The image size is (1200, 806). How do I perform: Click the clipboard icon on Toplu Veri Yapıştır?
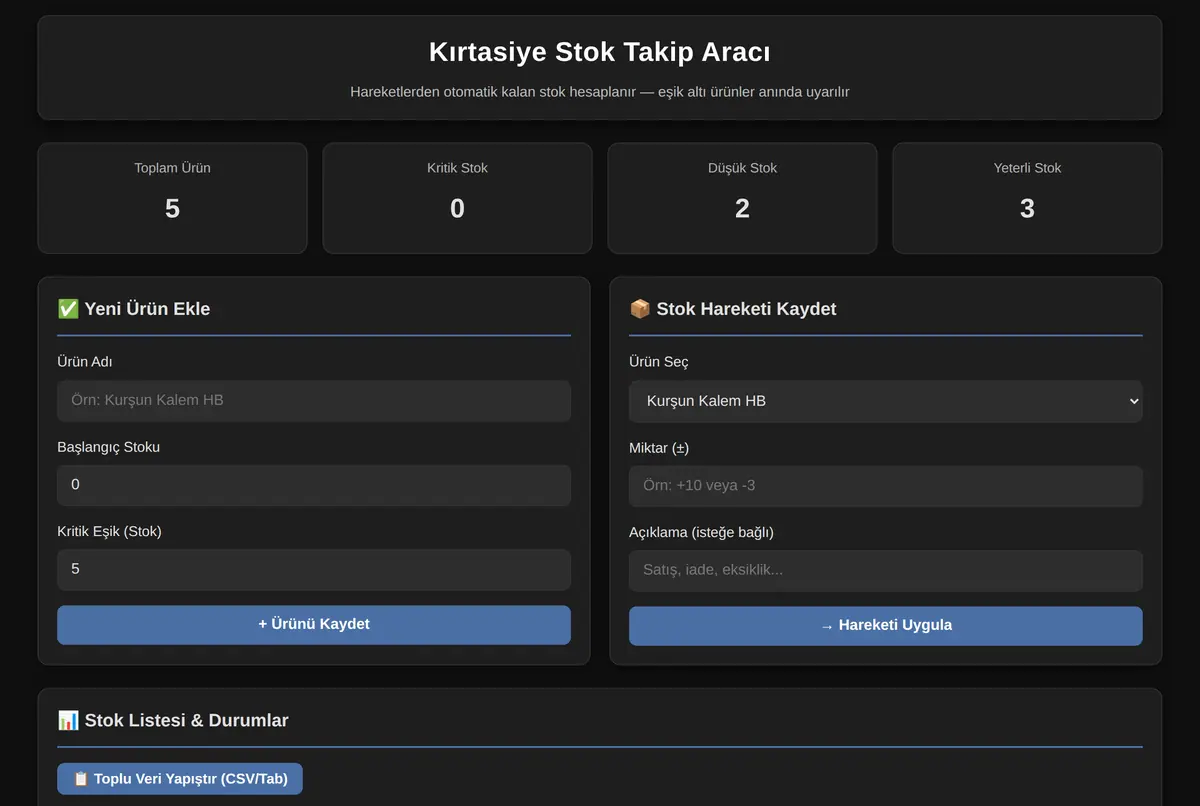click(81, 779)
